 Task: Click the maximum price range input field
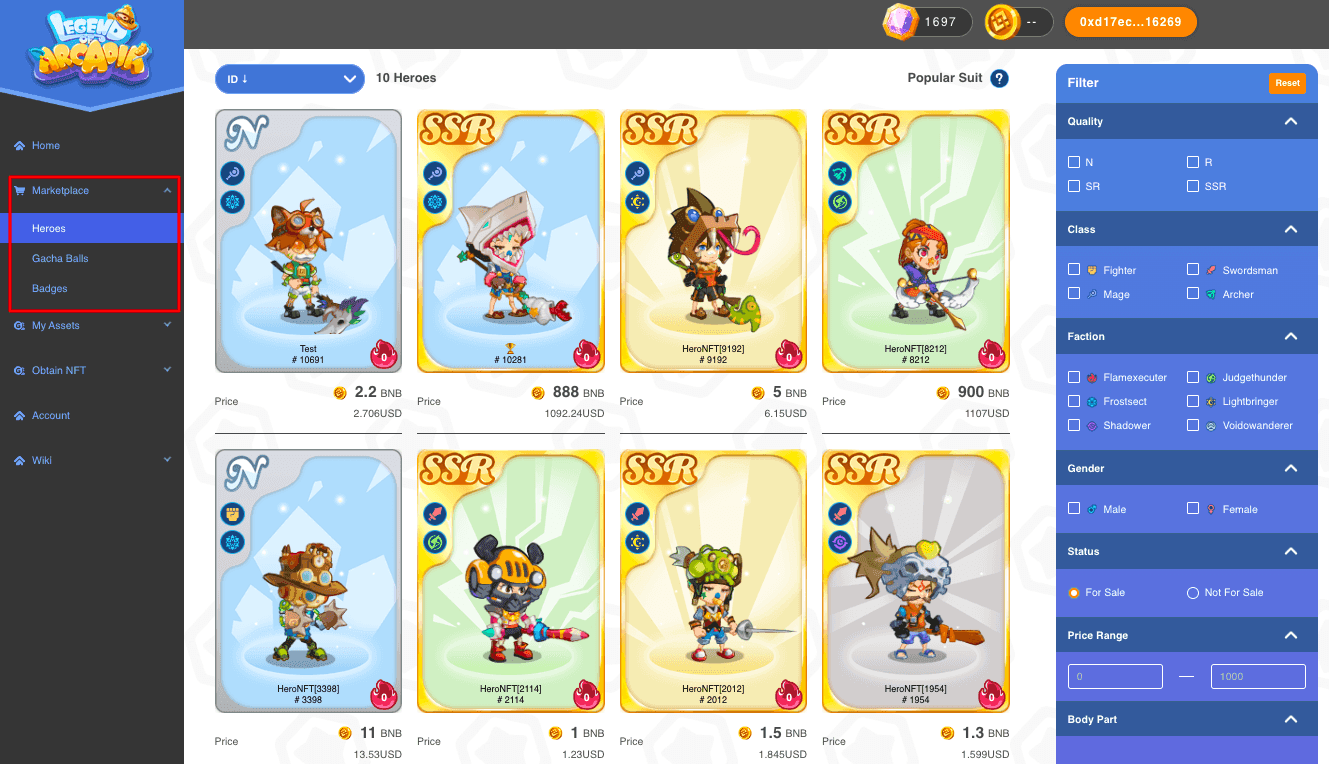pos(1258,676)
